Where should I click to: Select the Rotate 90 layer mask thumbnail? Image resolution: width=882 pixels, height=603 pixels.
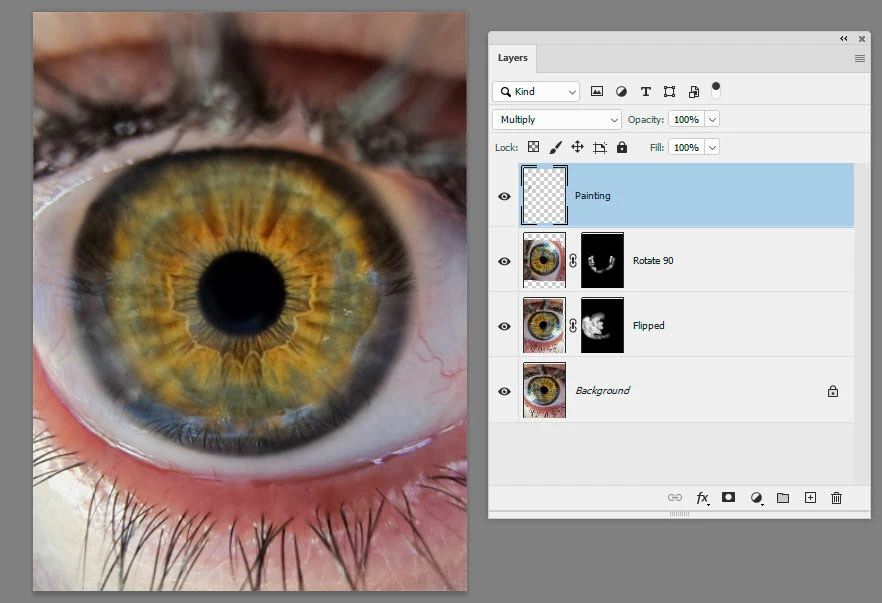pyautogui.click(x=602, y=260)
